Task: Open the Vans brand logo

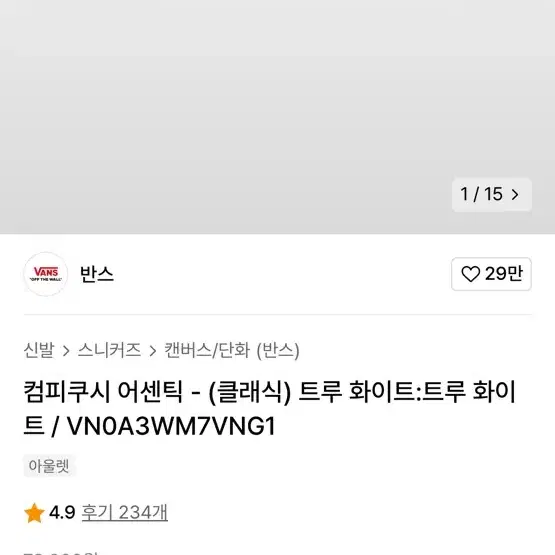Action: [x=46, y=274]
